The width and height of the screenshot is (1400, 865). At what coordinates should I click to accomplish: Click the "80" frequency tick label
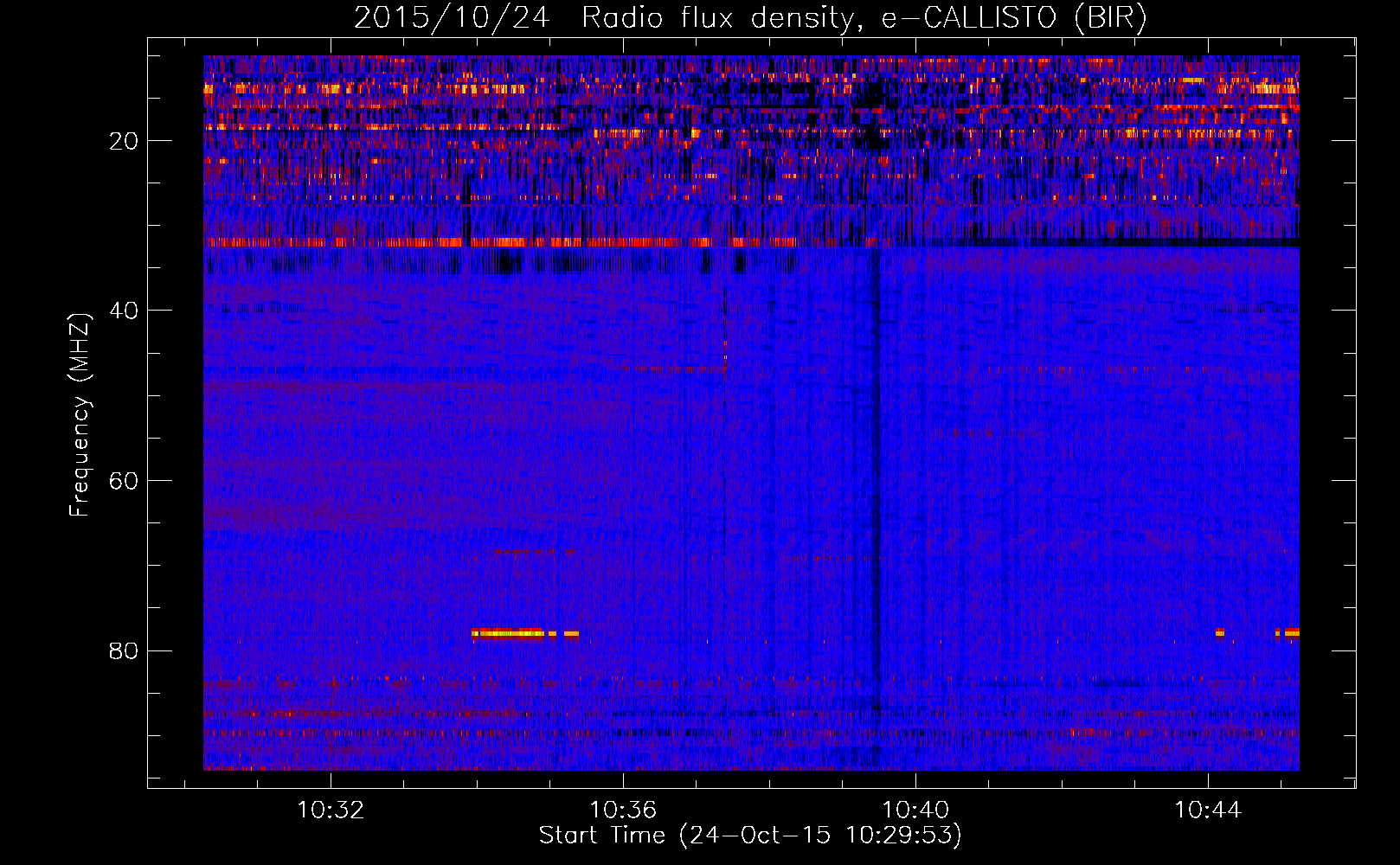(x=125, y=650)
